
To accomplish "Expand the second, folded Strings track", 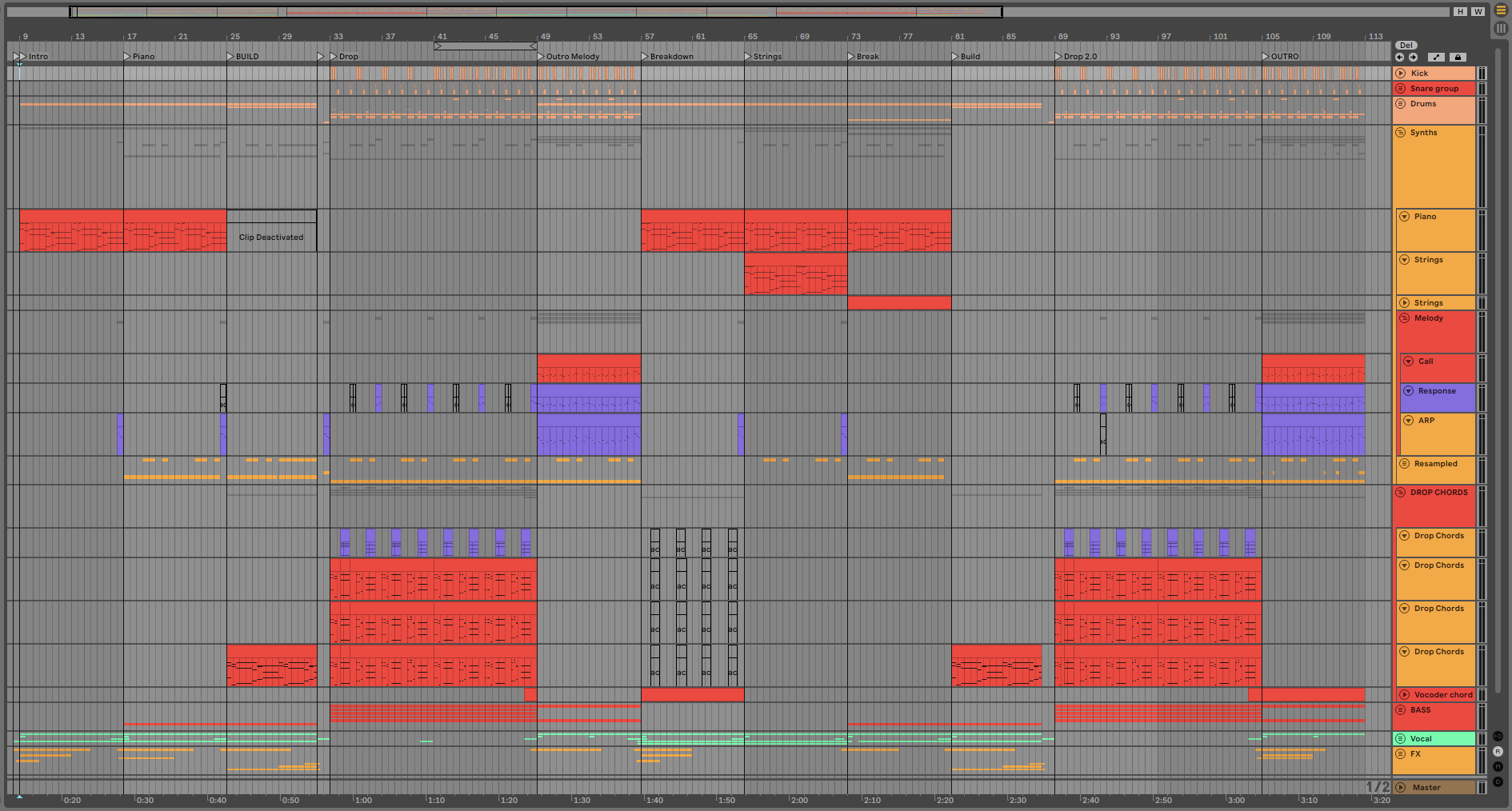I will [1405, 303].
